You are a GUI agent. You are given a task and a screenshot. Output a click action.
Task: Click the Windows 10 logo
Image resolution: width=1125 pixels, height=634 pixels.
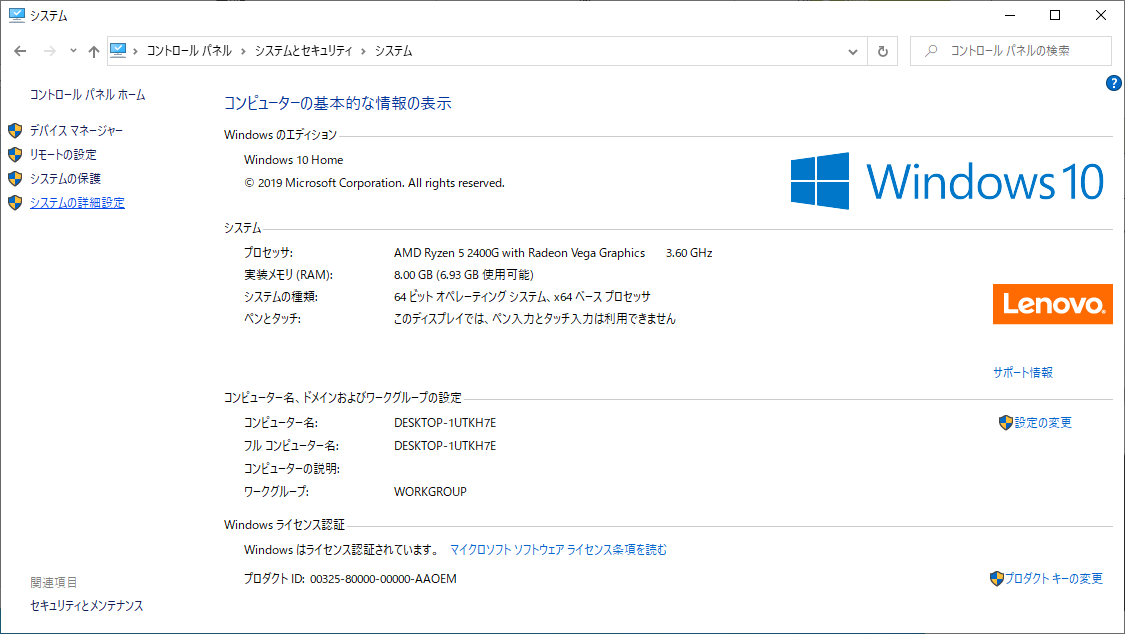click(x=947, y=181)
